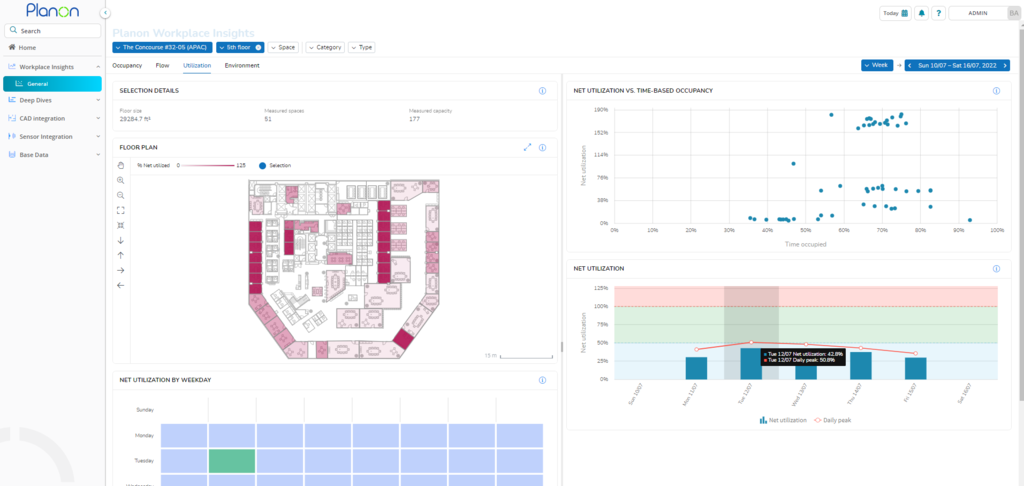Click the % Net utilized color gradient legend
1024x486 pixels.
(208, 165)
